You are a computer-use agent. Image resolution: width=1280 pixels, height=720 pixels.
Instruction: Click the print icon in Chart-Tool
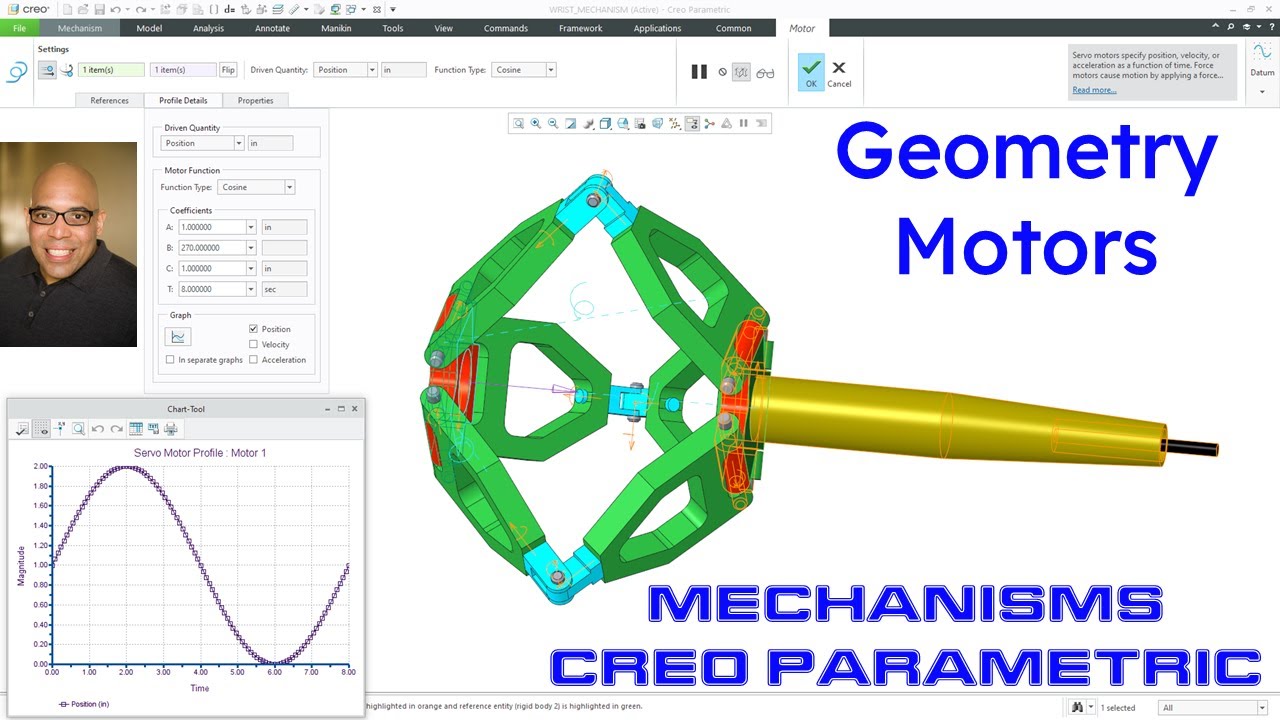coord(171,429)
